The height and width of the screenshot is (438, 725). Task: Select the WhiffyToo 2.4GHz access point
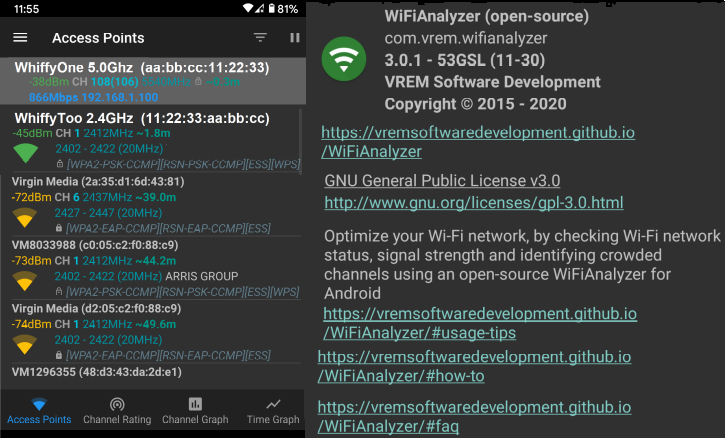click(x=152, y=141)
